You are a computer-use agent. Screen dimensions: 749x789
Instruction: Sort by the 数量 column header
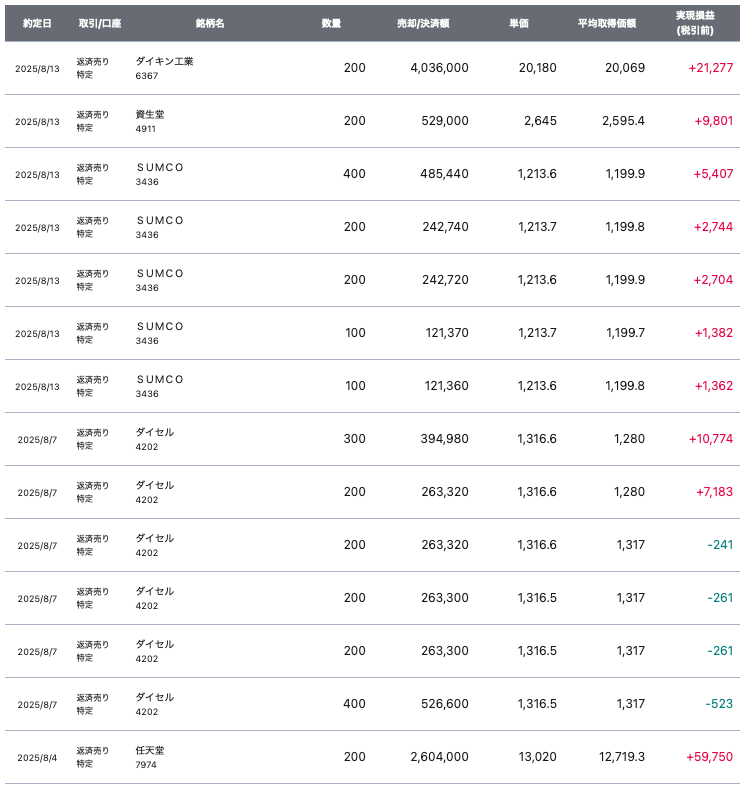tap(332, 23)
